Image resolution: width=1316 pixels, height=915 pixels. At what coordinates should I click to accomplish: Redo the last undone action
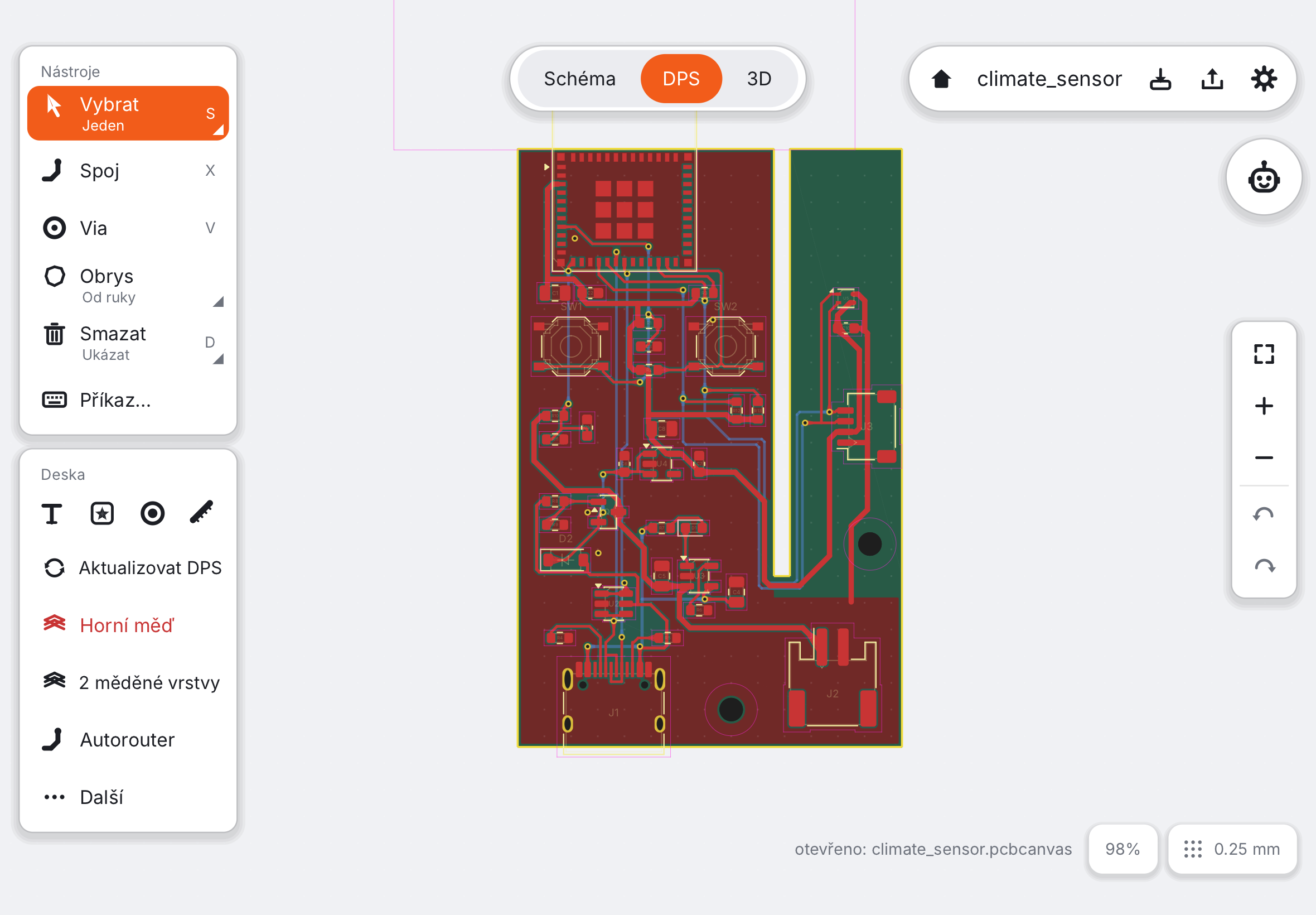[1264, 566]
